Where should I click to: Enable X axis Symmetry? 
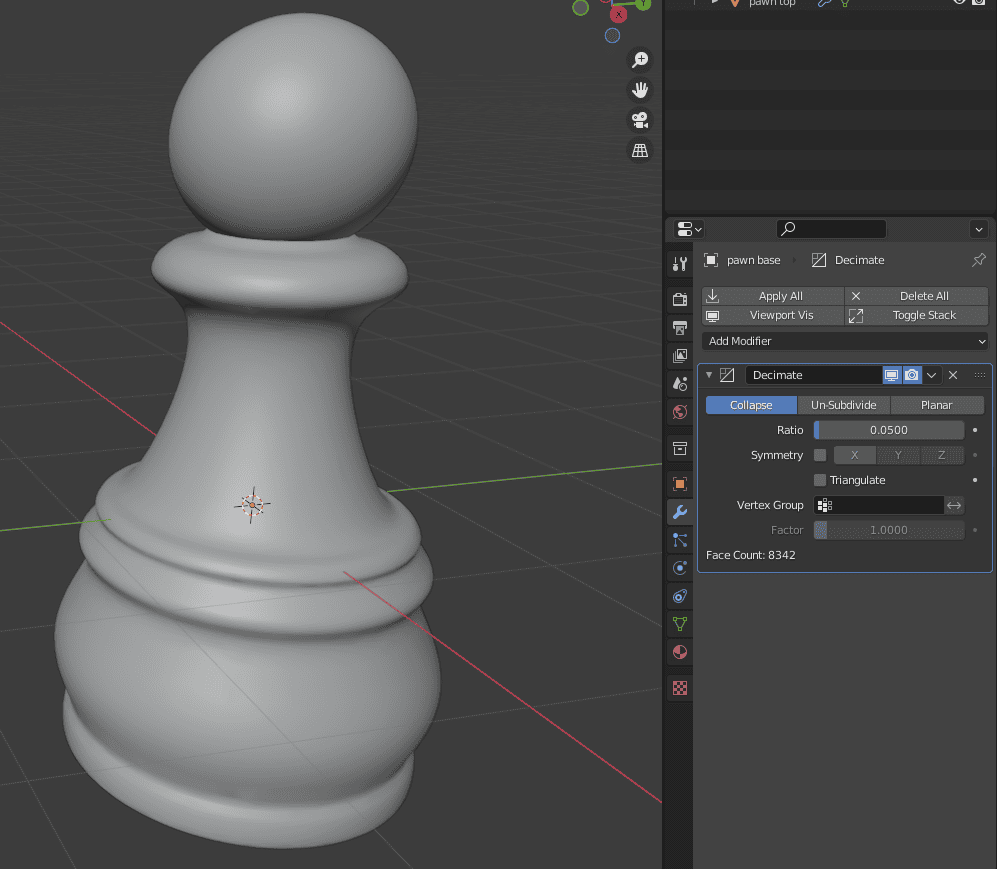[854, 455]
